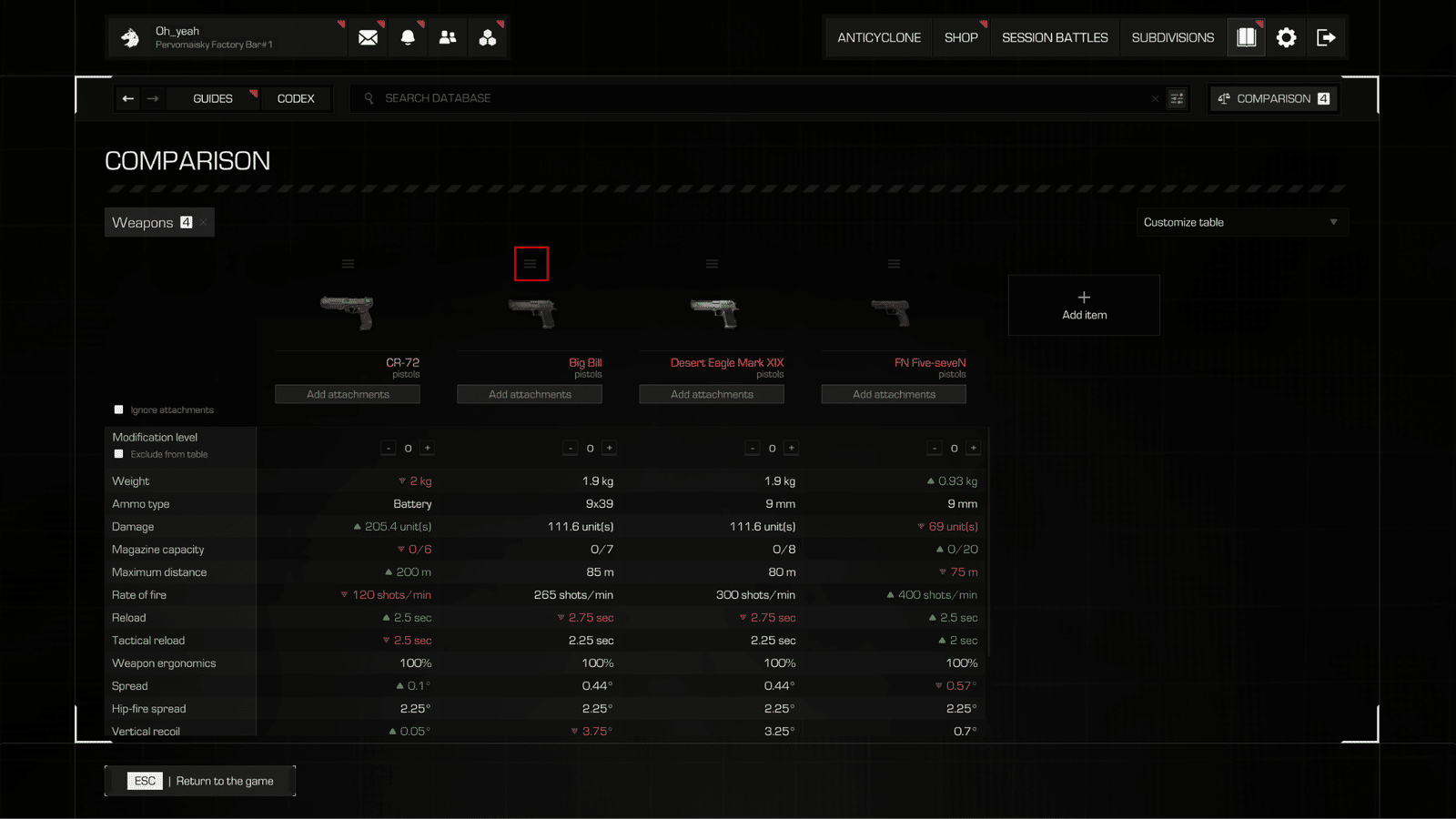Add attachments to CR-72
Image resolution: width=1456 pixels, height=819 pixels.
(x=348, y=394)
